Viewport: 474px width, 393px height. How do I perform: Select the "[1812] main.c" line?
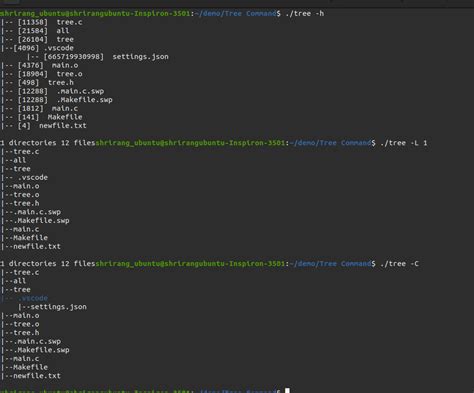tap(40, 108)
